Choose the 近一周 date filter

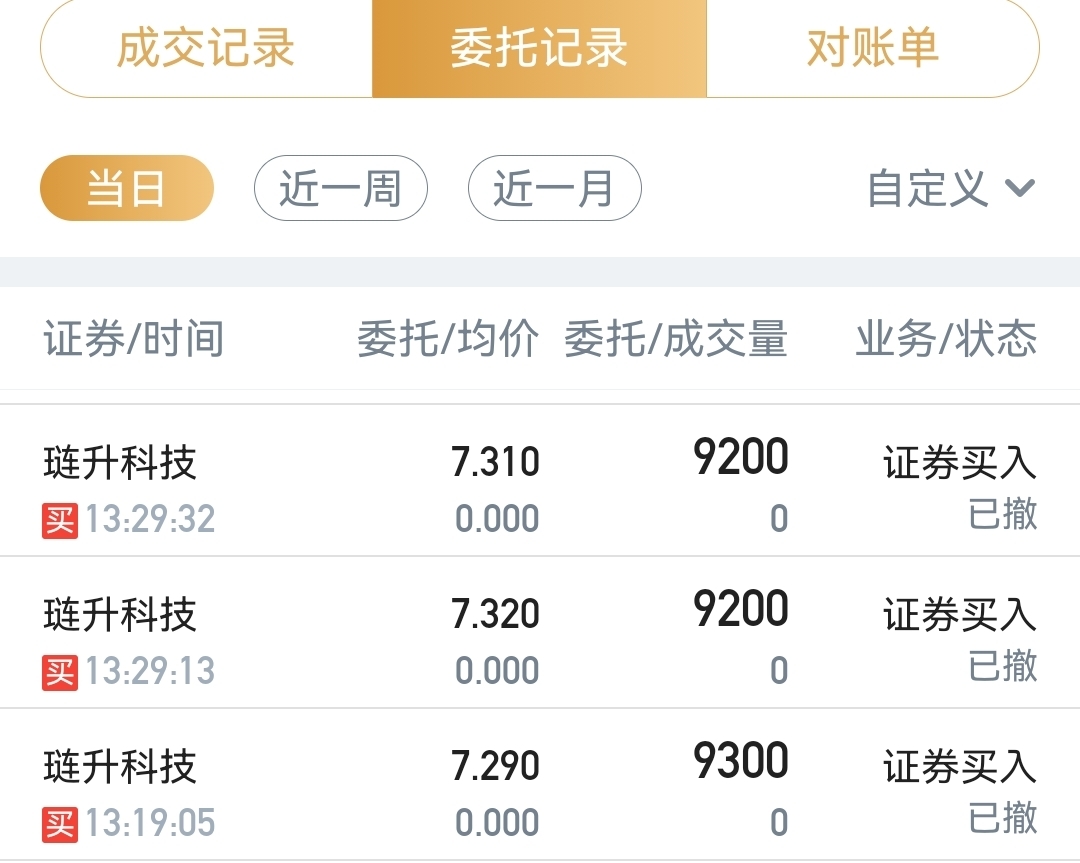click(x=341, y=188)
